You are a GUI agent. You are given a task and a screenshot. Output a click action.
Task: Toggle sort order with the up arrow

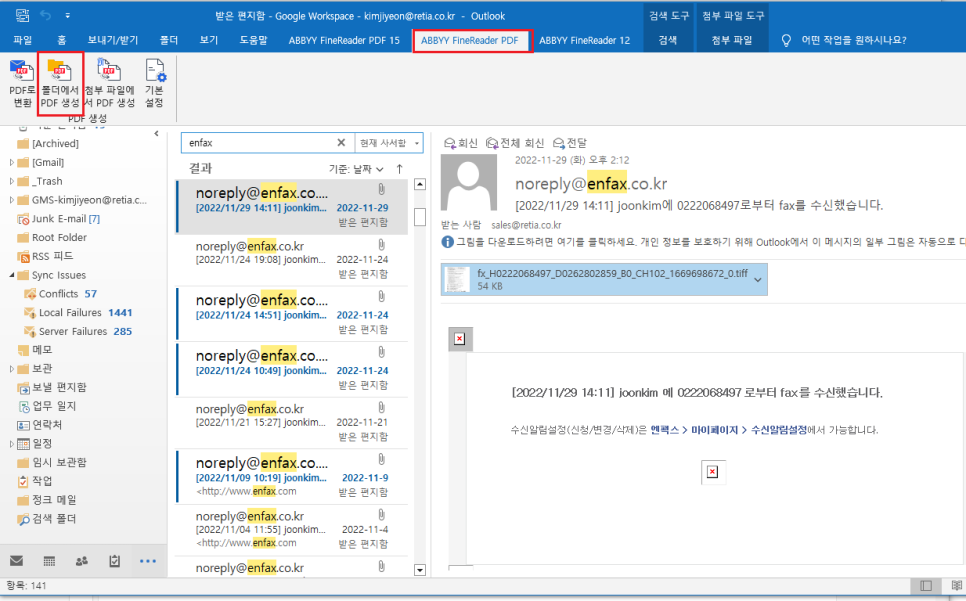[400, 169]
